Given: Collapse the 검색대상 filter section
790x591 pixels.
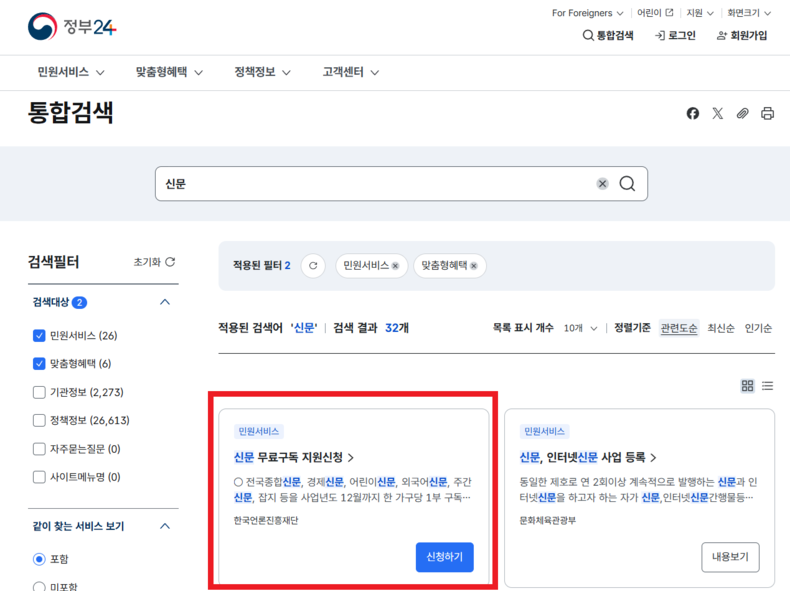Looking at the screenshot, I should coord(165,302).
